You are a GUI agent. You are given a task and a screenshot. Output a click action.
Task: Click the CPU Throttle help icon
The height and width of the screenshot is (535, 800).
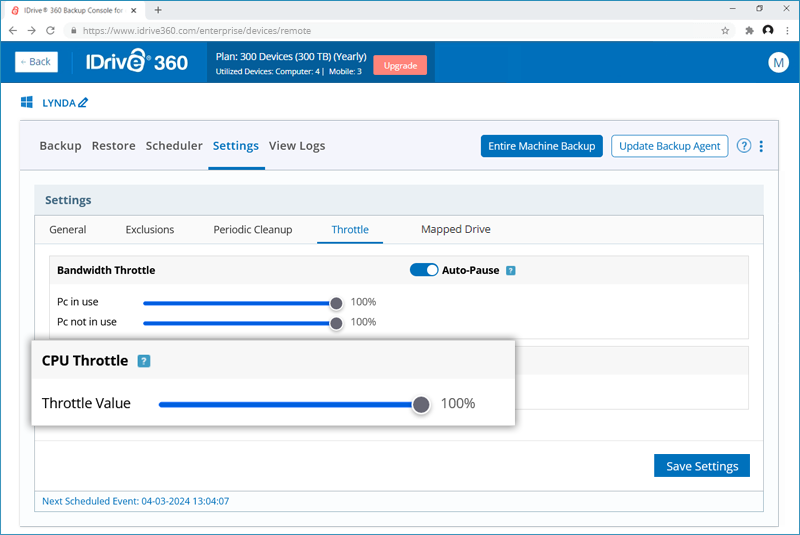point(144,361)
